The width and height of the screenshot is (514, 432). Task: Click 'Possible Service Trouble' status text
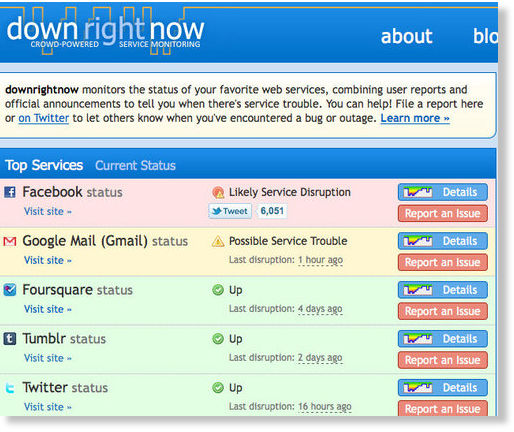[288, 241]
